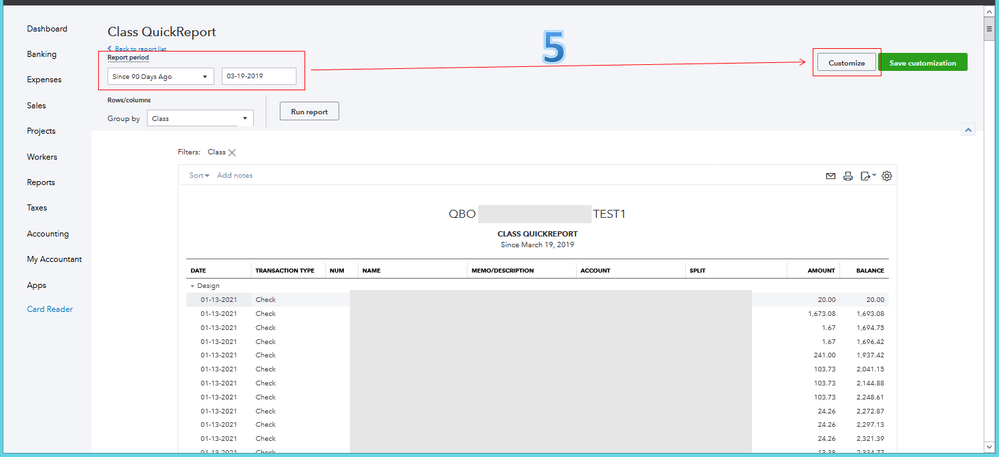Click the 1,673.08 amount cell
This screenshot has height=457, width=999.
(x=821, y=314)
